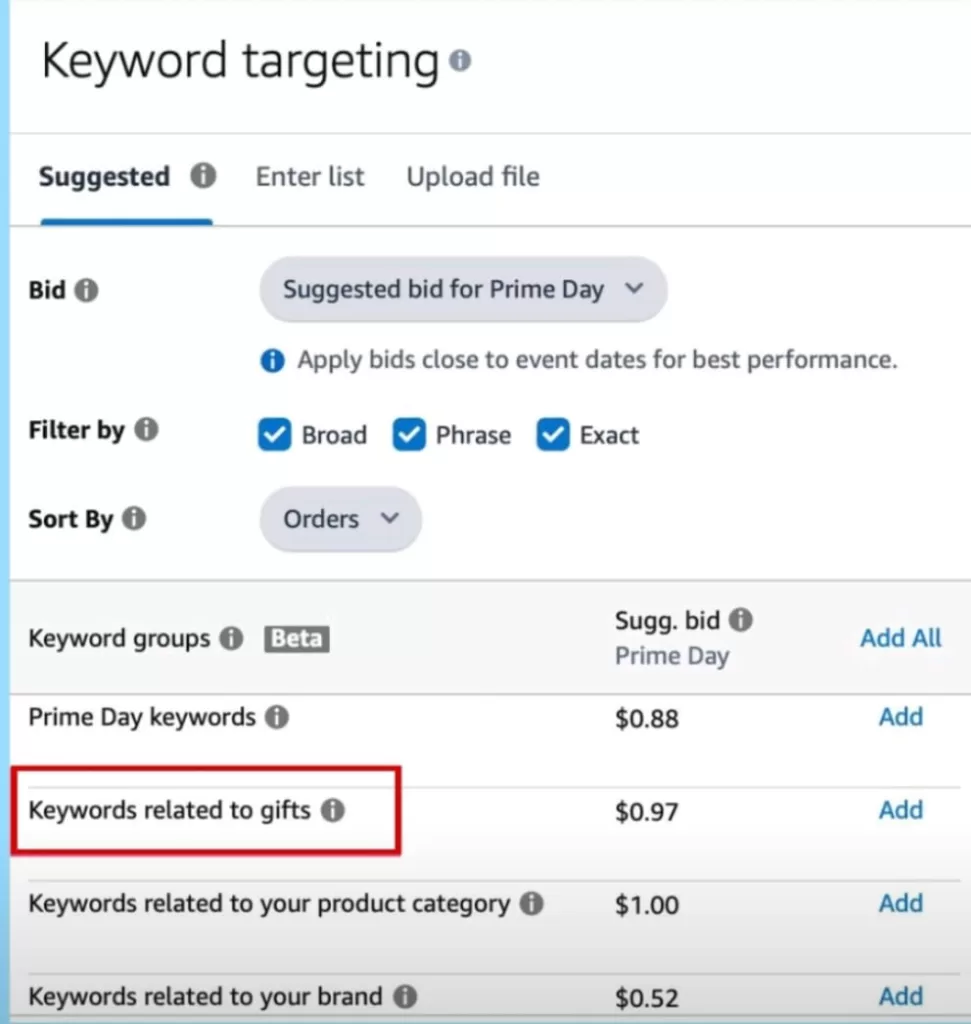The width and height of the screenshot is (971, 1024).
Task: Click info icon beside Keyword groups
Action: [231, 638]
